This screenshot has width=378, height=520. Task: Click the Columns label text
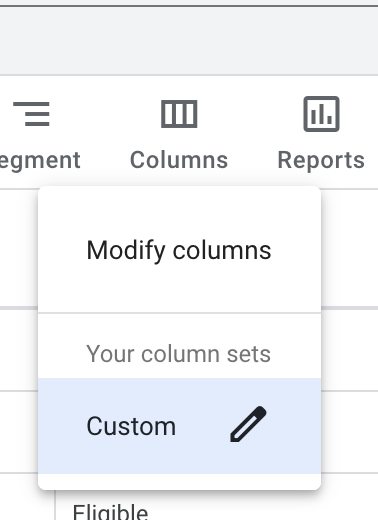click(179, 160)
